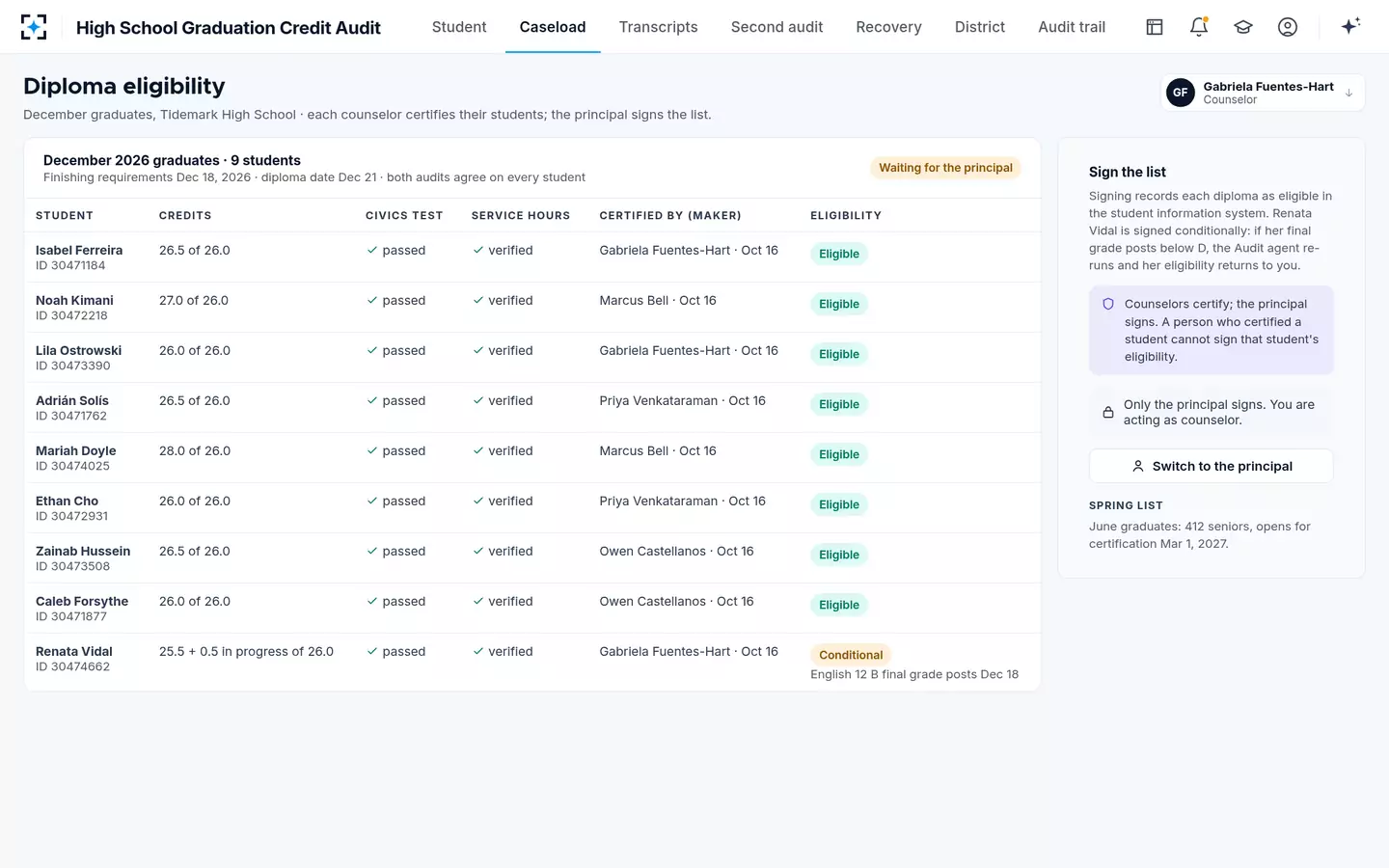This screenshot has width=1389, height=868.
Task: Select the District tab
Action: [980, 27]
